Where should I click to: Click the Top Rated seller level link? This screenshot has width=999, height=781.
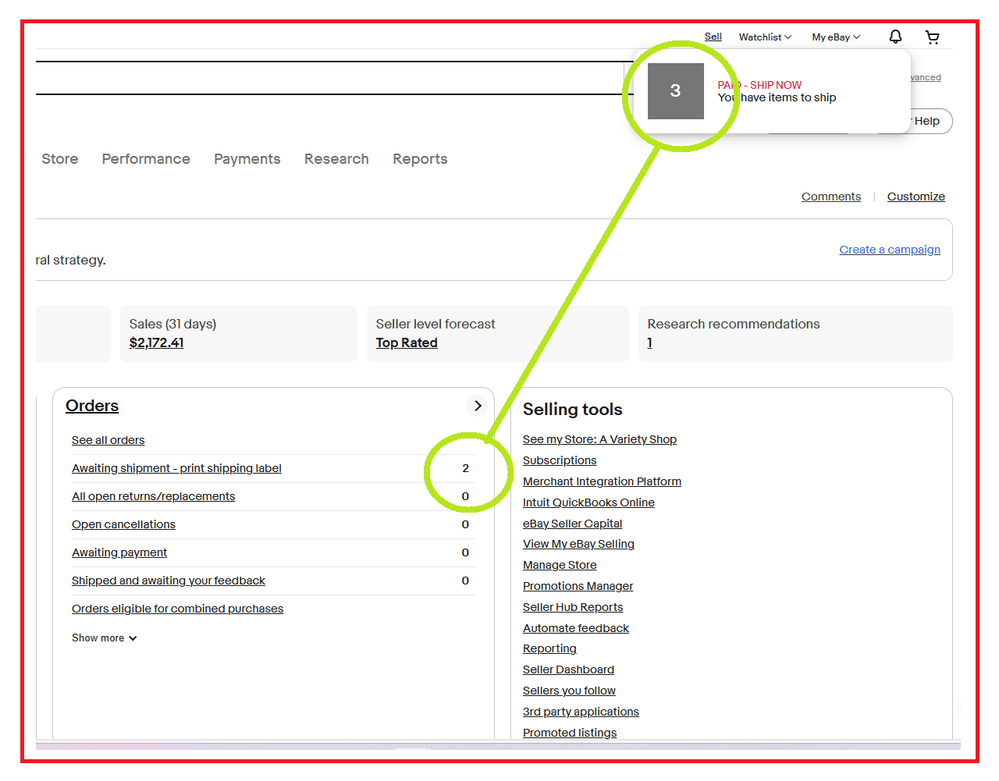[x=406, y=343]
